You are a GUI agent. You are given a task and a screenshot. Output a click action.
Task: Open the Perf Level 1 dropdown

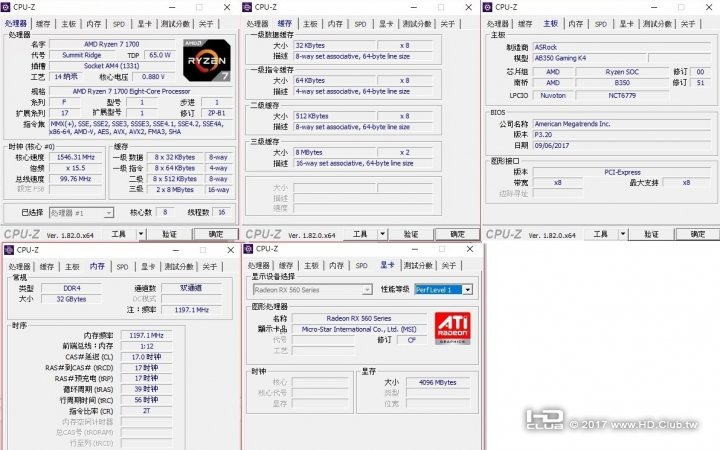click(x=443, y=290)
